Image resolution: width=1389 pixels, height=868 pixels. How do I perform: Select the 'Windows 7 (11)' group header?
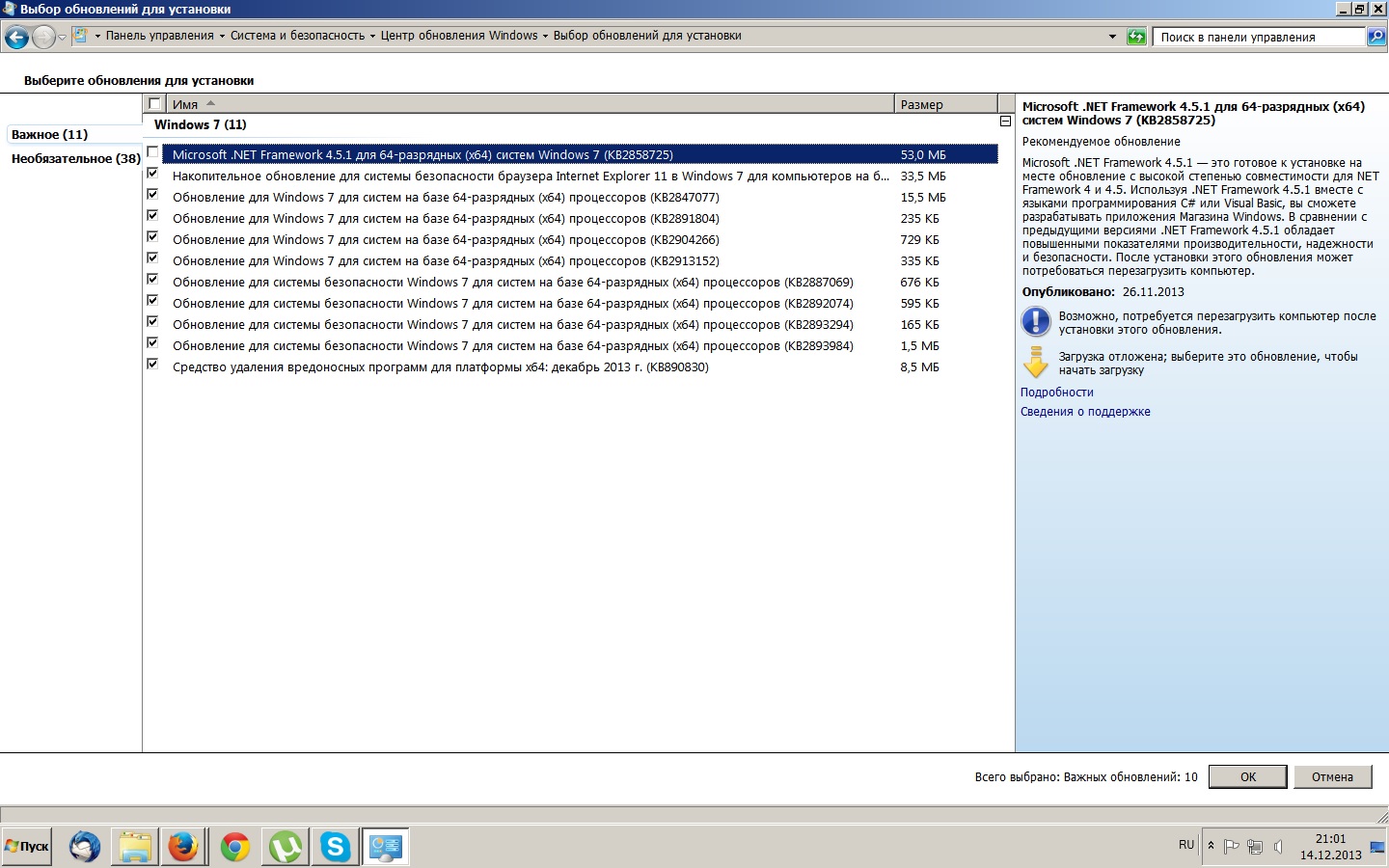coord(201,124)
